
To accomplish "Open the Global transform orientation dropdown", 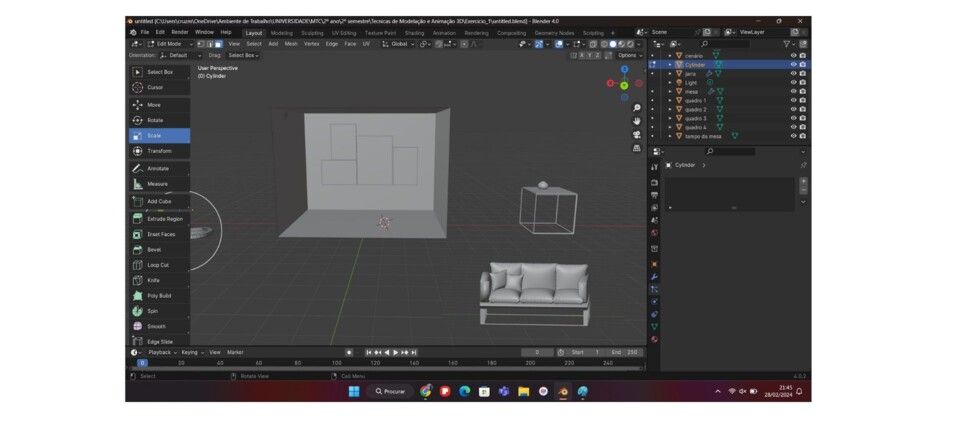I will 399,44.
